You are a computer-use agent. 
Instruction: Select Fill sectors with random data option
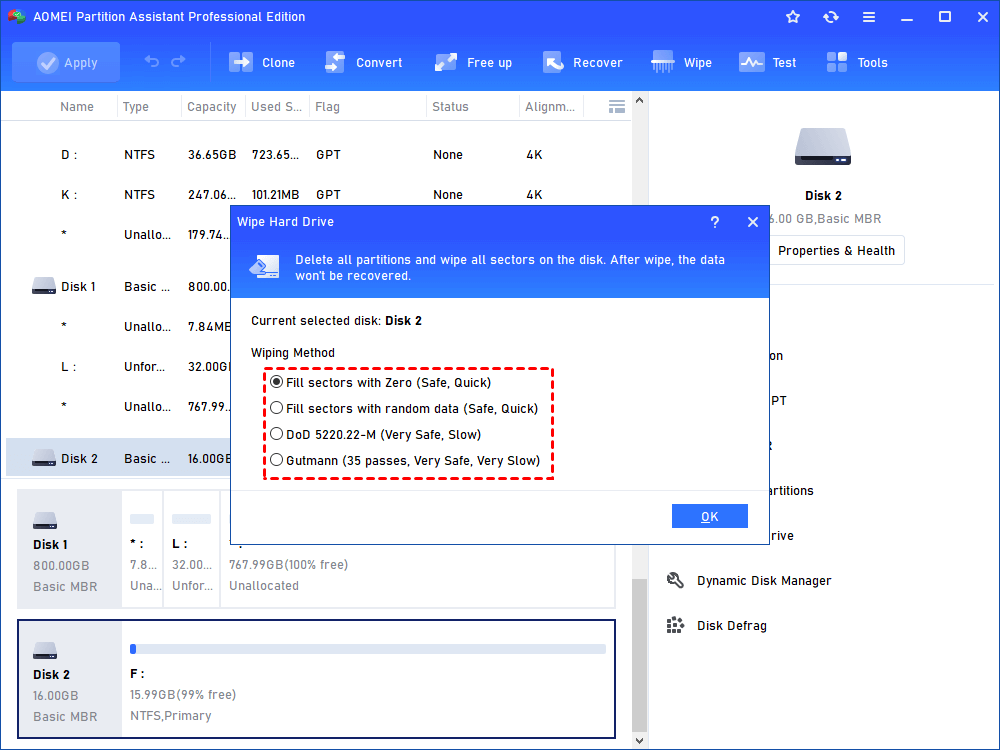(x=404, y=409)
